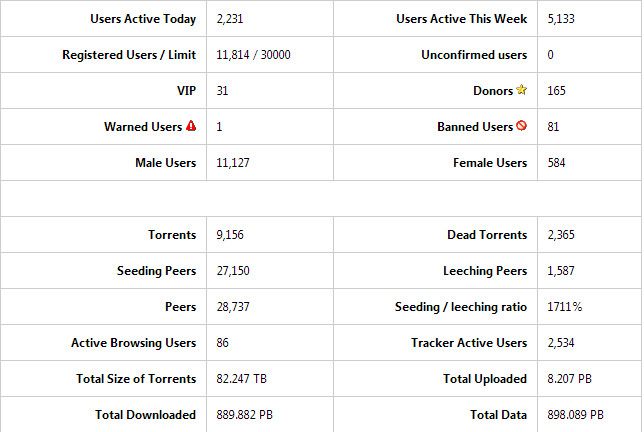Screen dimensions: 644x432
Task: Select the Users Active Today label
Action: (143, 19)
